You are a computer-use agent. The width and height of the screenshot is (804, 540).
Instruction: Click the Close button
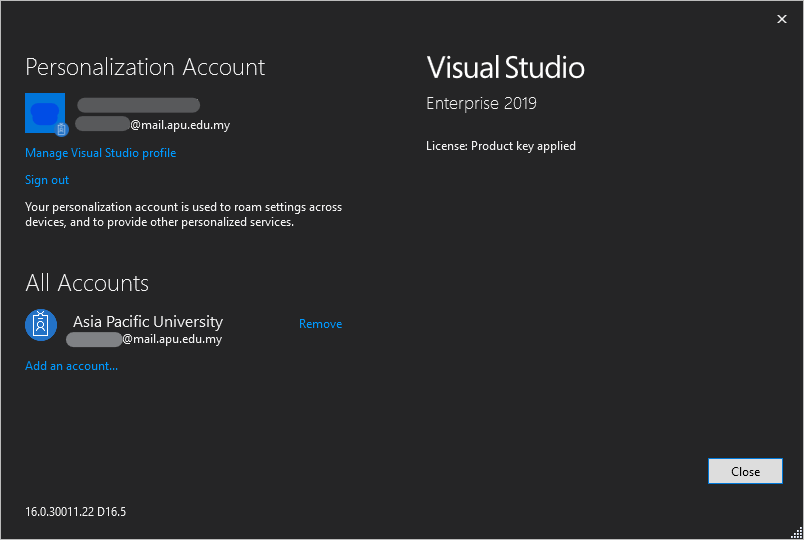pyautogui.click(x=745, y=471)
